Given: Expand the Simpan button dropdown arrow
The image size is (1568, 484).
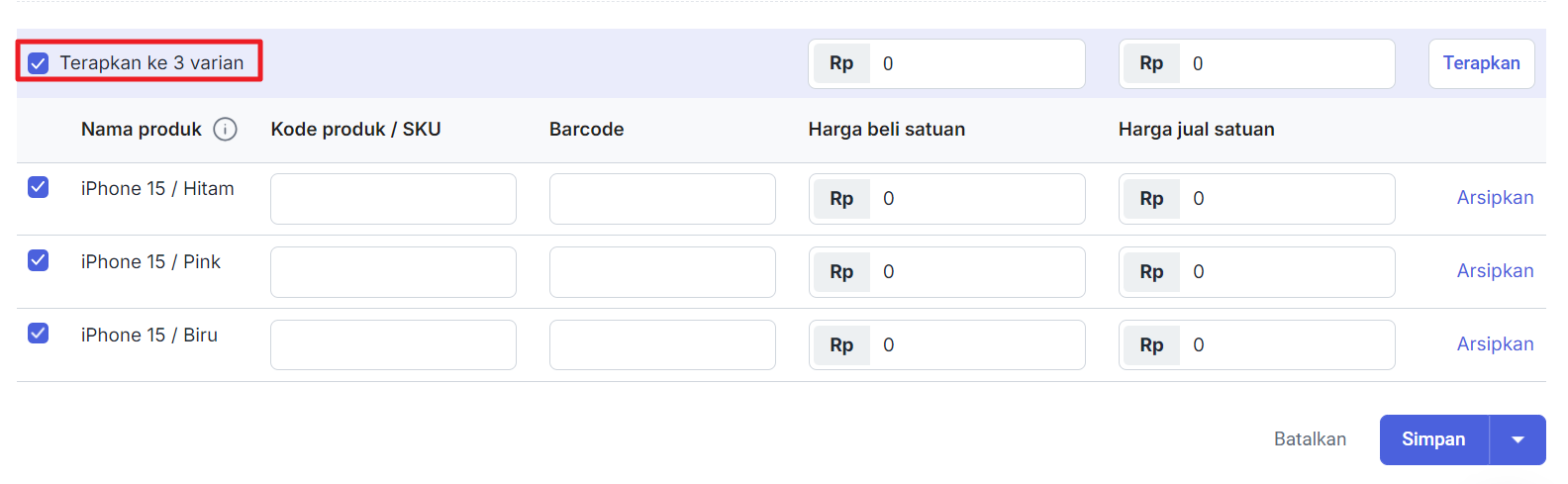Looking at the screenshot, I should coord(1518,439).
